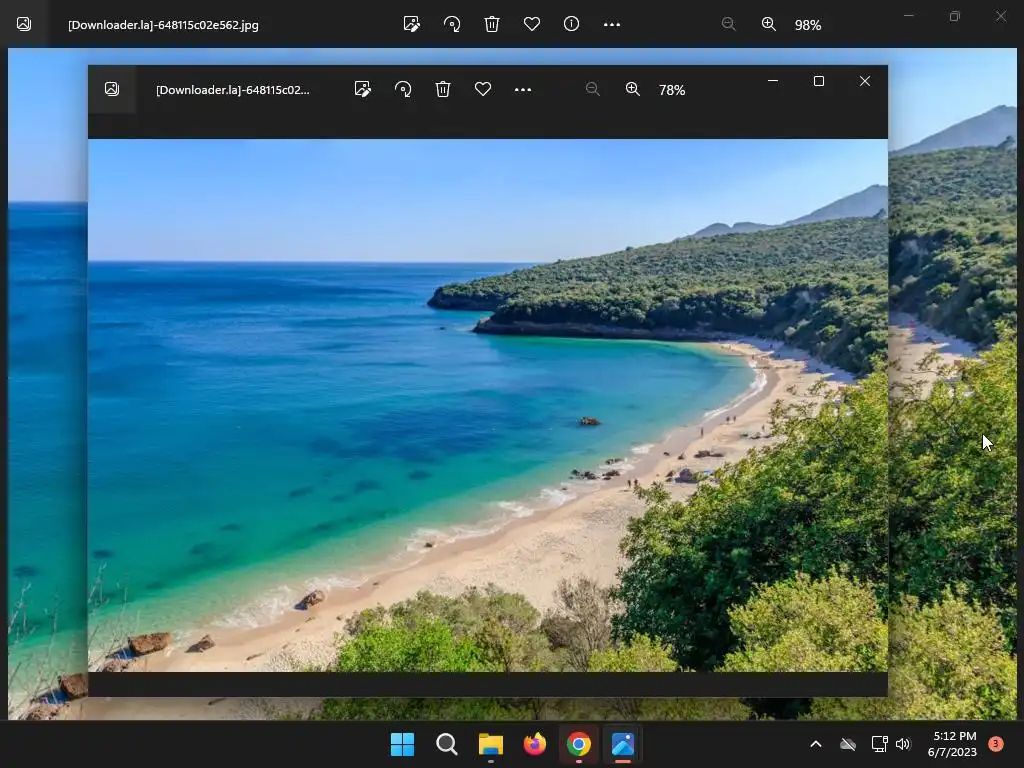The image size is (1024, 768).
Task: Open the Windows Start menu
Action: (x=402, y=744)
